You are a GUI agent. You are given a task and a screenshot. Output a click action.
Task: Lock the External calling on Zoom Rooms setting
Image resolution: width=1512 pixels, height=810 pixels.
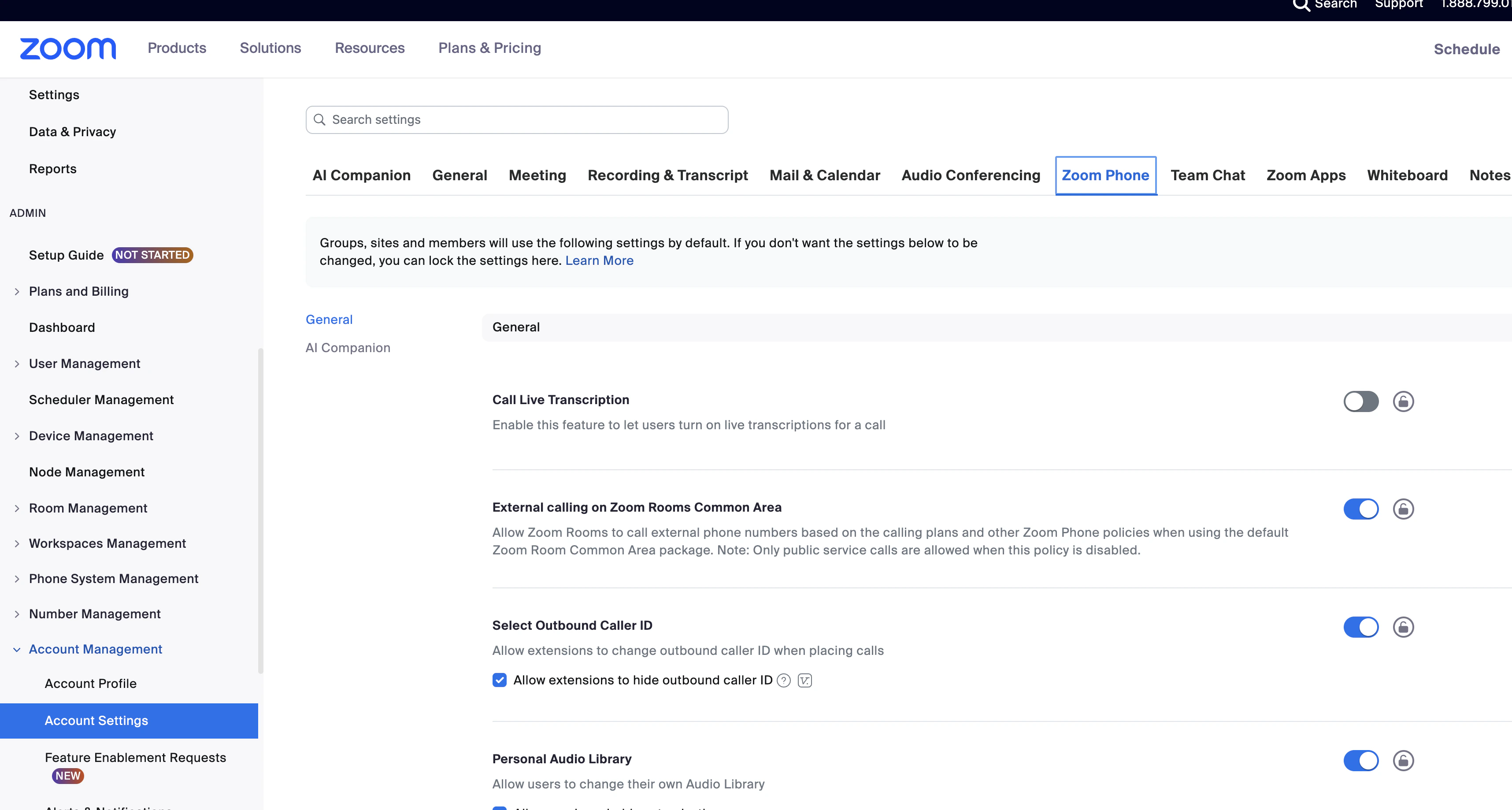click(x=1404, y=509)
